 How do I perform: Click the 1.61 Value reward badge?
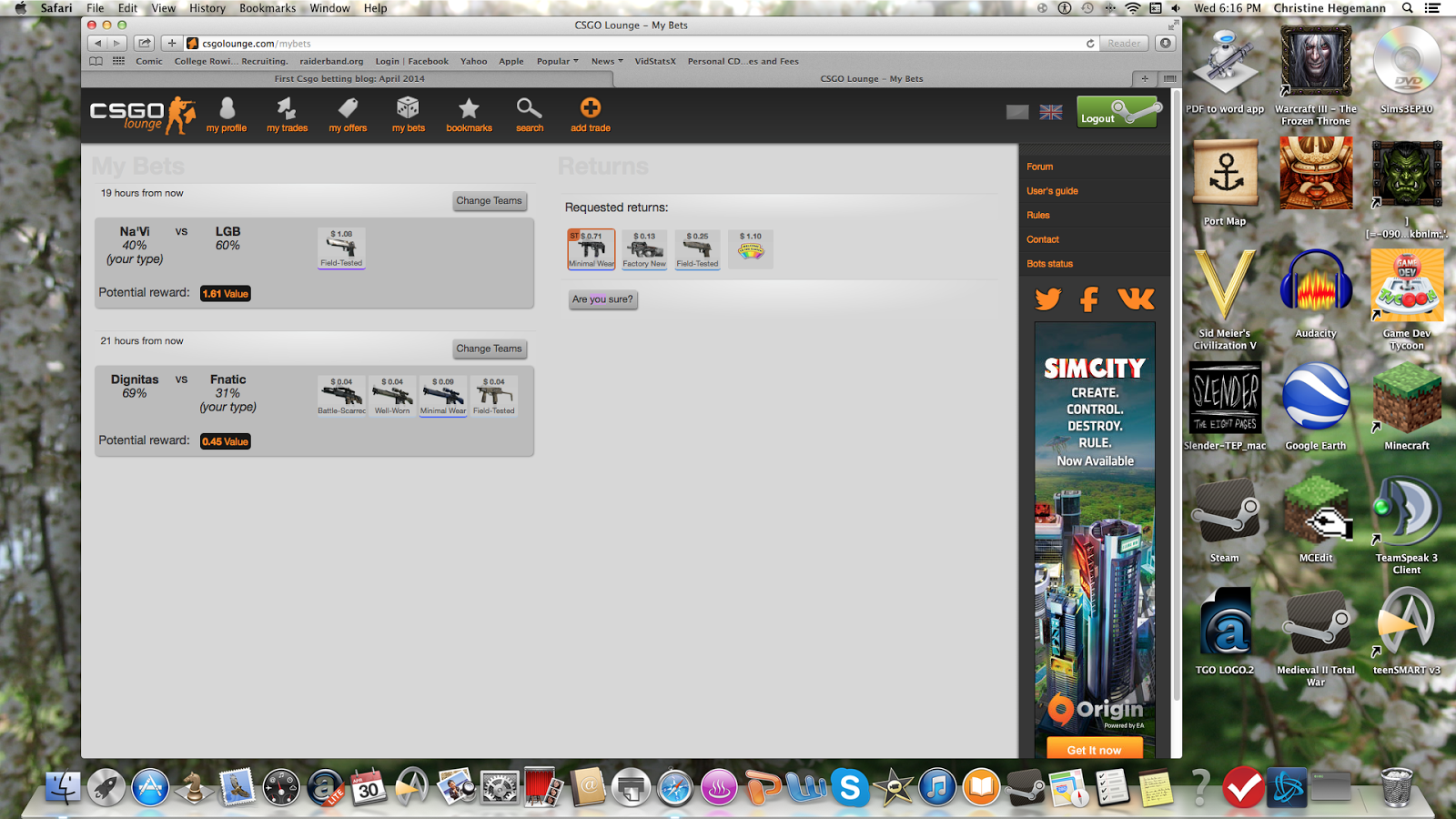226,294
